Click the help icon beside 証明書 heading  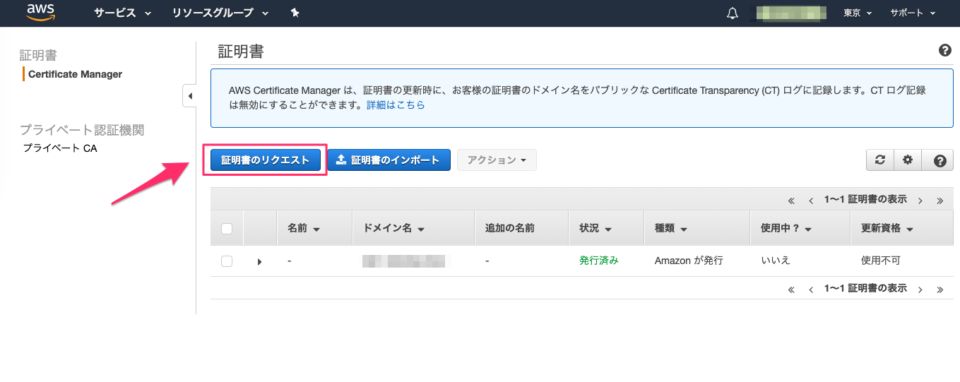[x=945, y=51]
